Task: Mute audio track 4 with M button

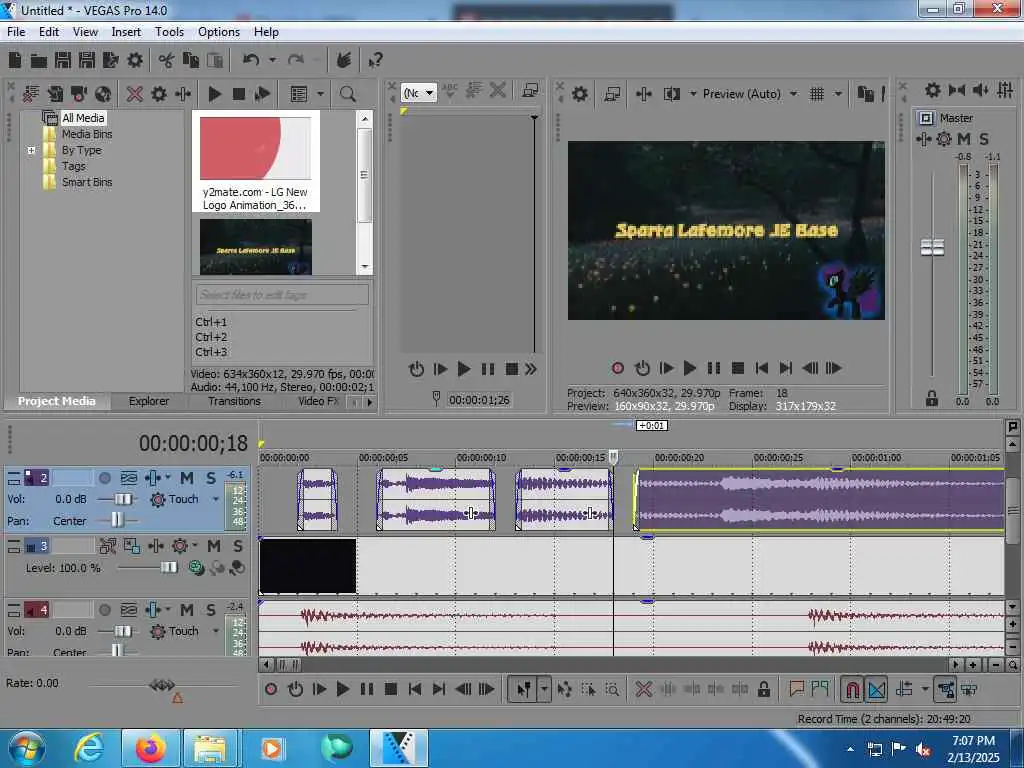Action: point(187,610)
